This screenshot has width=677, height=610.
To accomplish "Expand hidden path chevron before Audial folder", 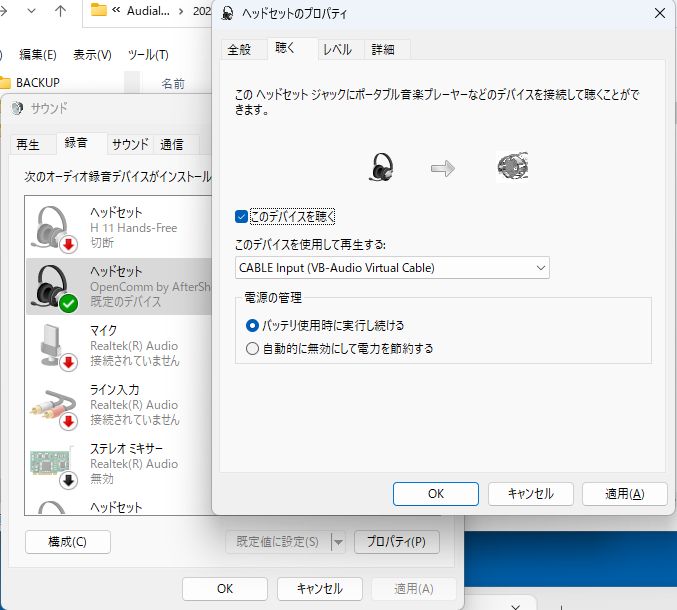I will [116, 10].
